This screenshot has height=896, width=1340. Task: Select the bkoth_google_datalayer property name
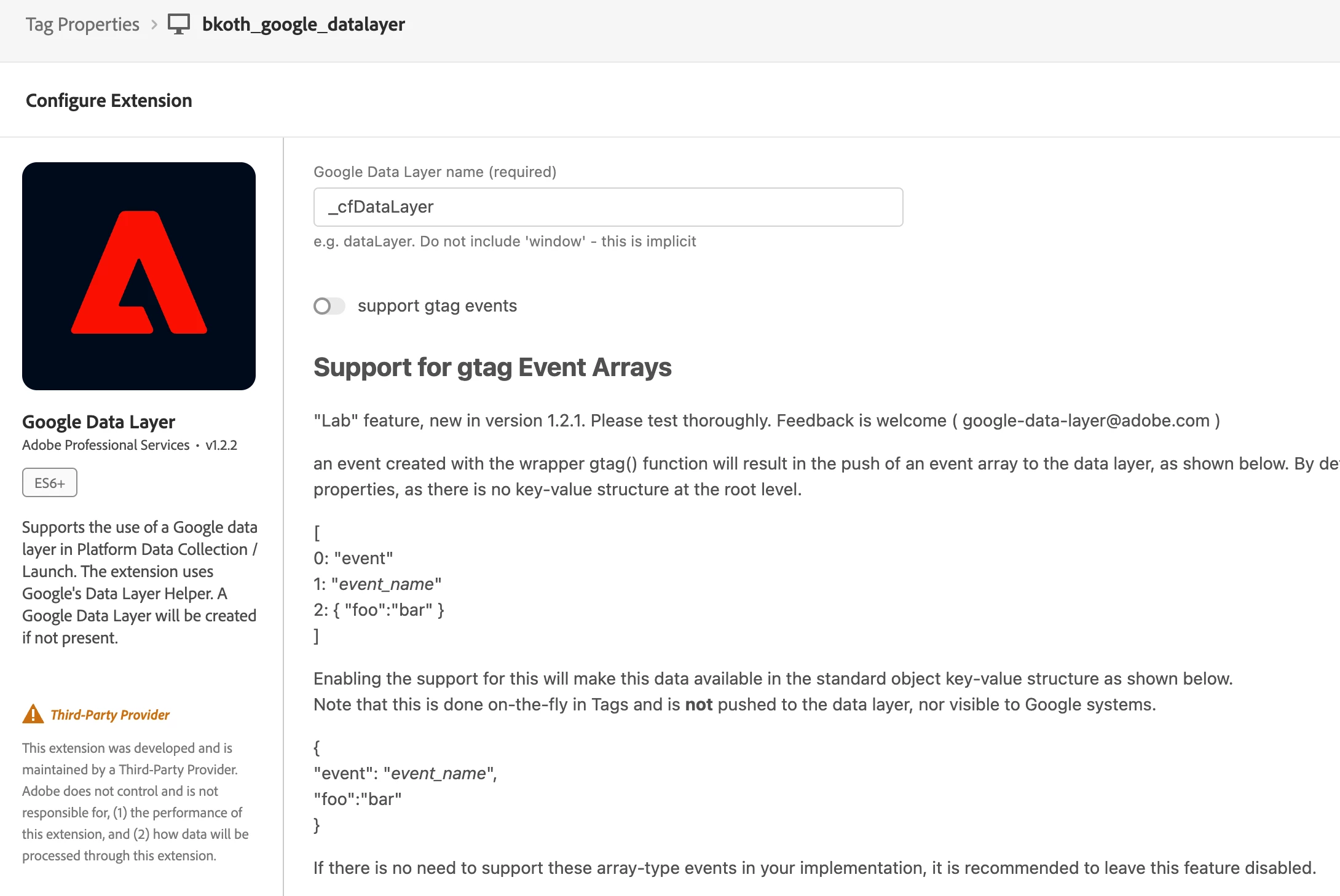point(303,25)
